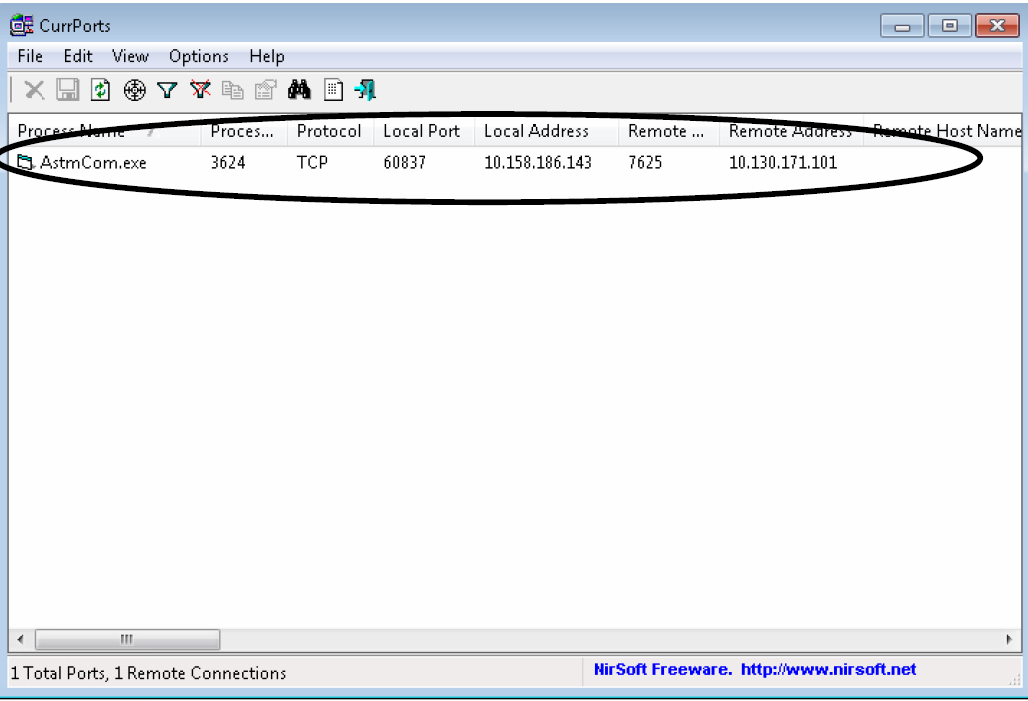
Task: Click the status text '1 Total Ports, 1 Remote Connections'
Action: click(148, 673)
